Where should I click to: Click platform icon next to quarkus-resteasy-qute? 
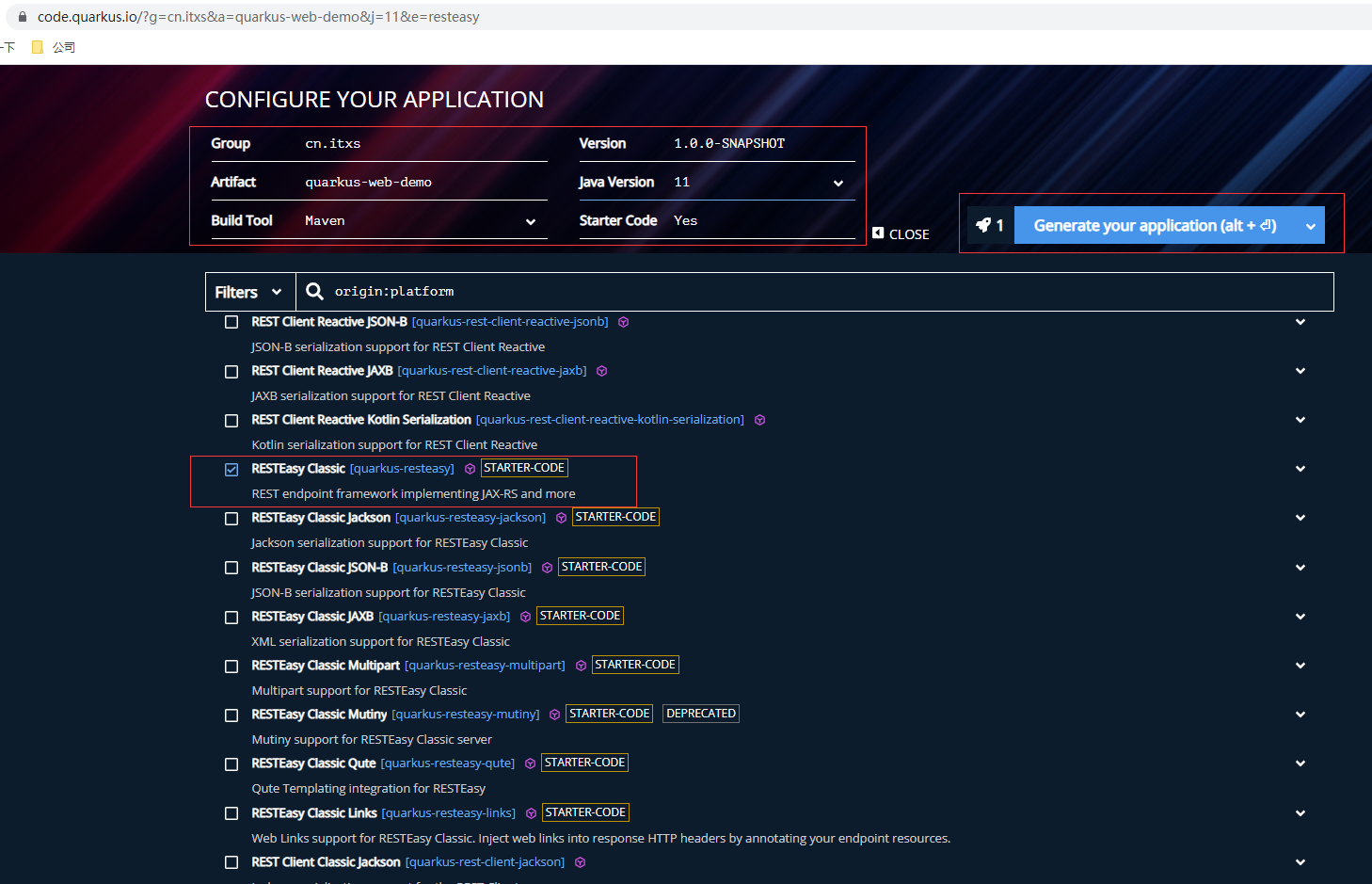pyautogui.click(x=530, y=763)
